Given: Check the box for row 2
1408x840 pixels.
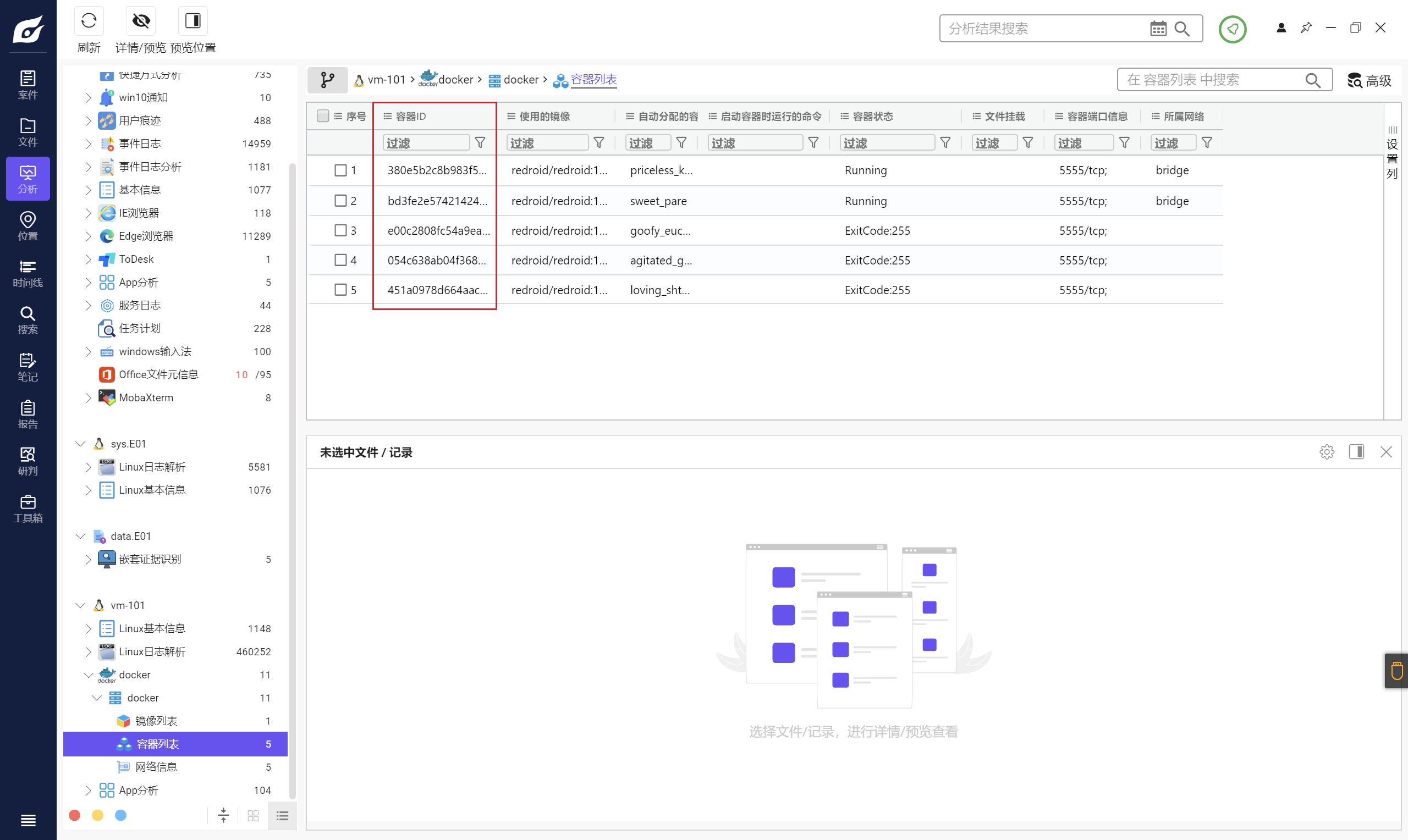Looking at the screenshot, I should click(x=340, y=200).
